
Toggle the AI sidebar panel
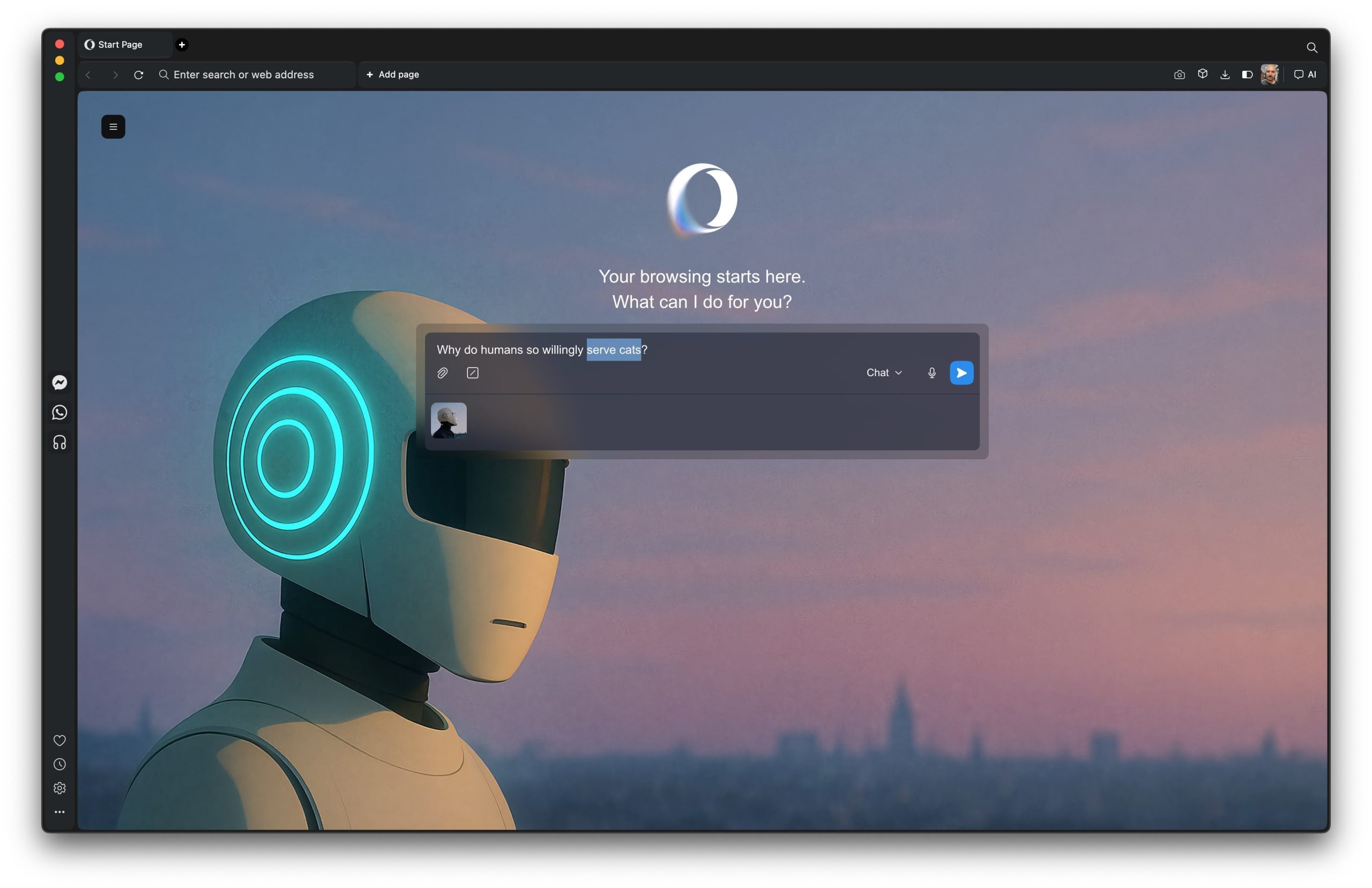tap(1304, 74)
